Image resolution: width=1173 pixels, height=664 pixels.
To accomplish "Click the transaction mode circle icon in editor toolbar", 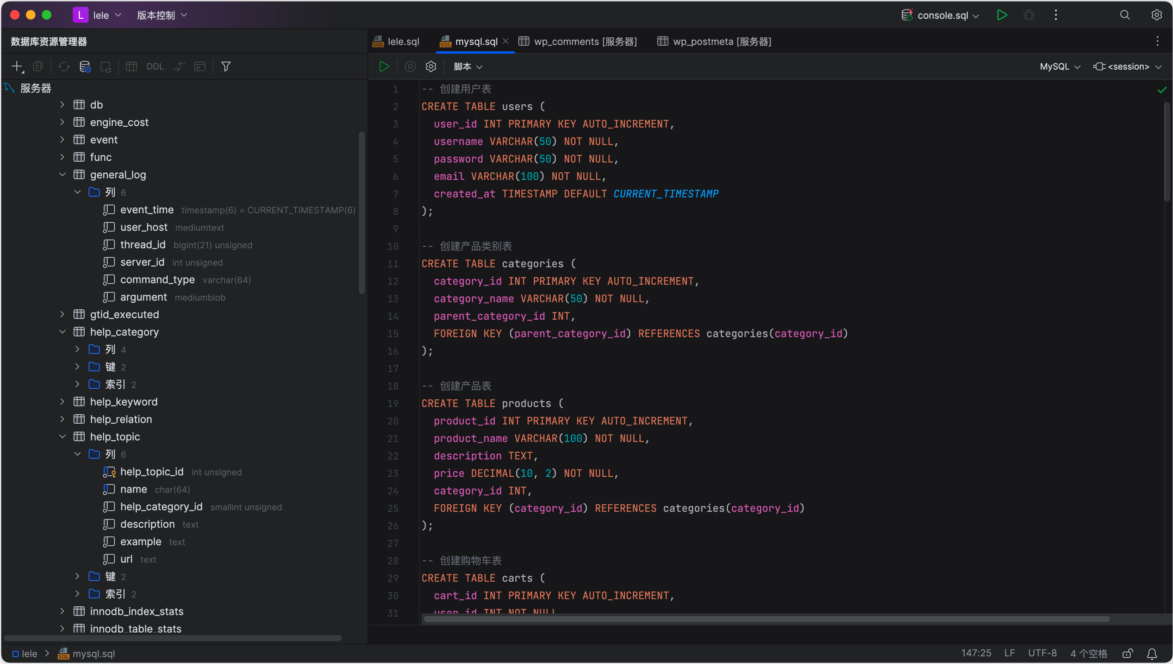I will 410,67.
